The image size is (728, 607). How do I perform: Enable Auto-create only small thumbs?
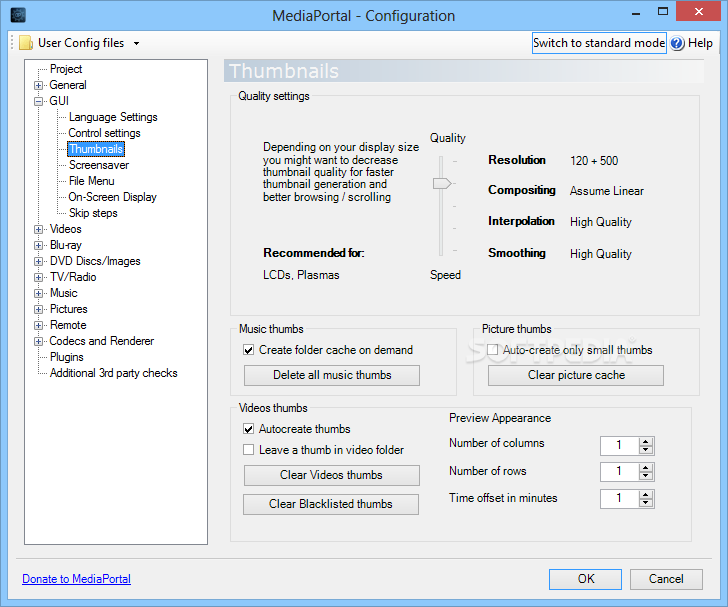click(493, 350)
